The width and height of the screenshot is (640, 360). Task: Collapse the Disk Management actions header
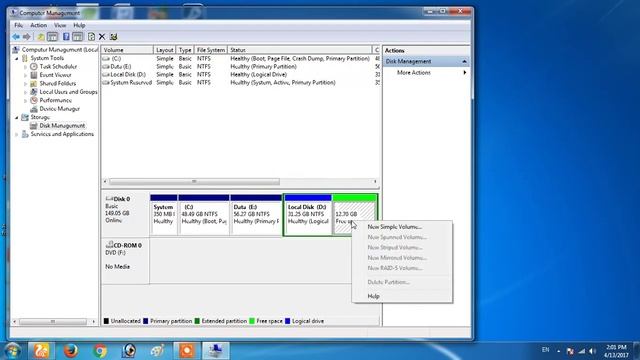click(464, 61)
